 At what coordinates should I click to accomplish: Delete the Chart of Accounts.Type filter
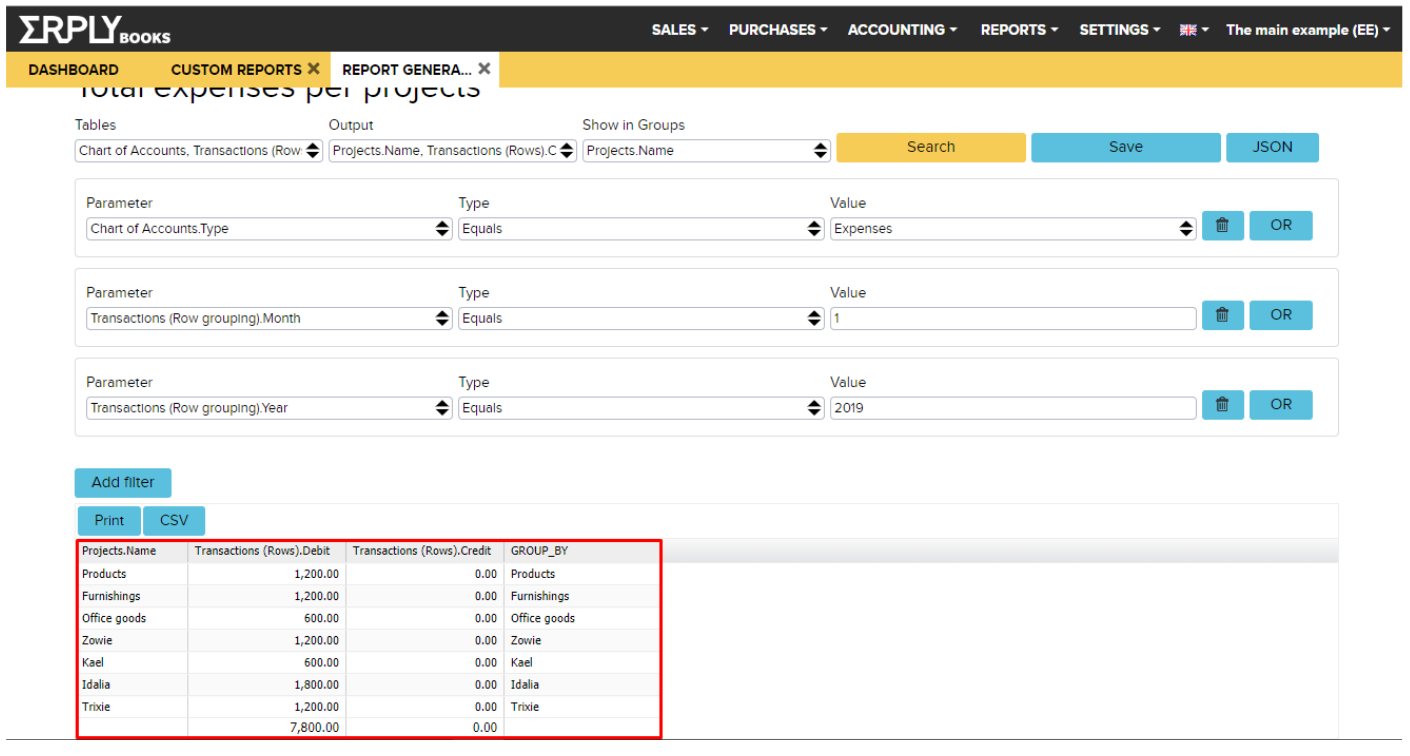(1222, 225)
